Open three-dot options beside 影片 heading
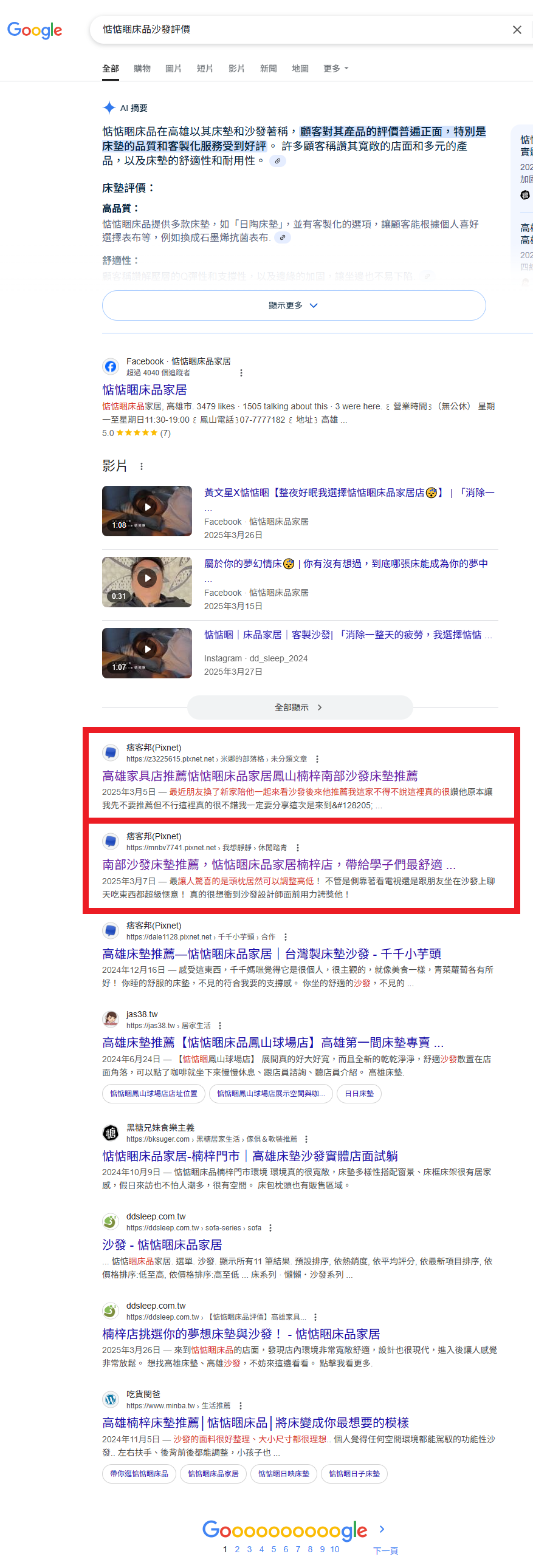 pos(142,466)
